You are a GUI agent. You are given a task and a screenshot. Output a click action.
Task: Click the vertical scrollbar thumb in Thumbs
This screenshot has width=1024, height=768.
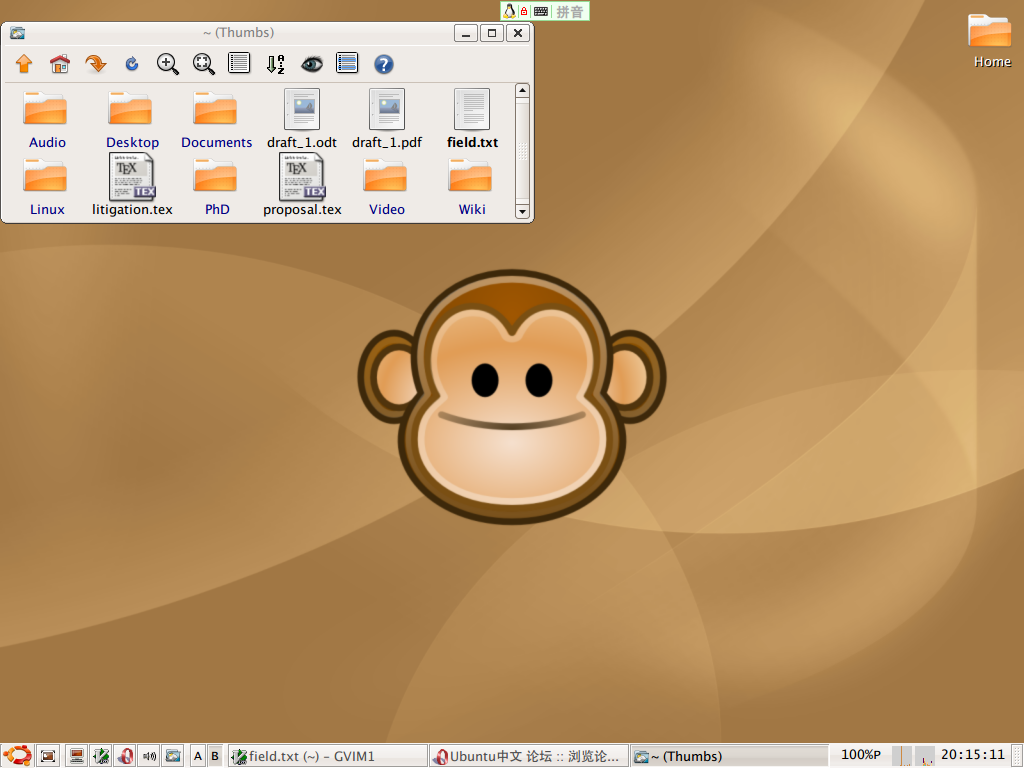pyautogui.click(x=522, y=151)
